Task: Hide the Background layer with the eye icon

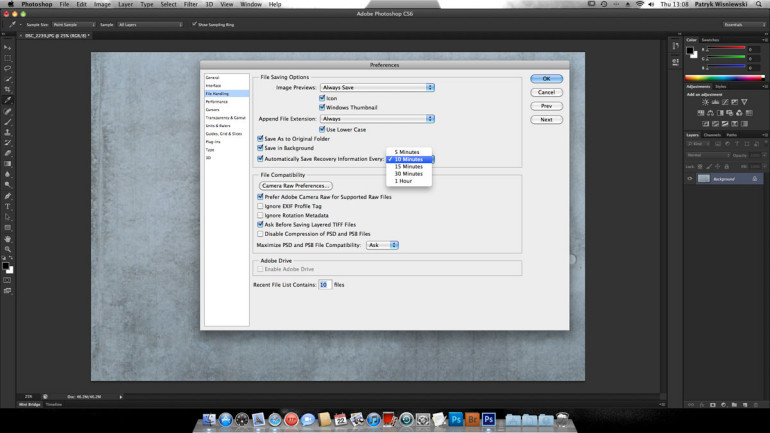Action: 689,179
